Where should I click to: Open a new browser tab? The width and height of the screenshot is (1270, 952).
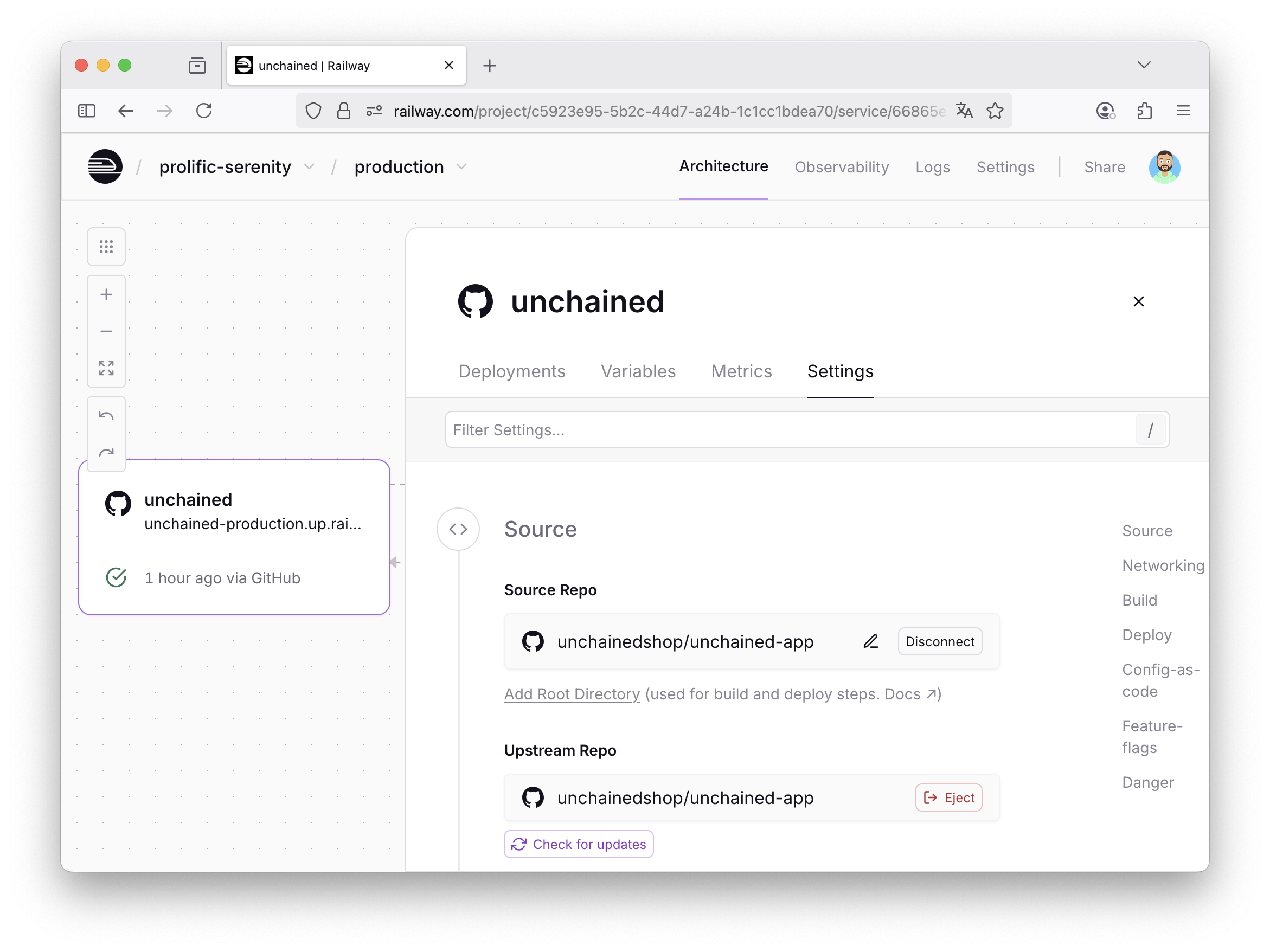[x=489, y=66]
